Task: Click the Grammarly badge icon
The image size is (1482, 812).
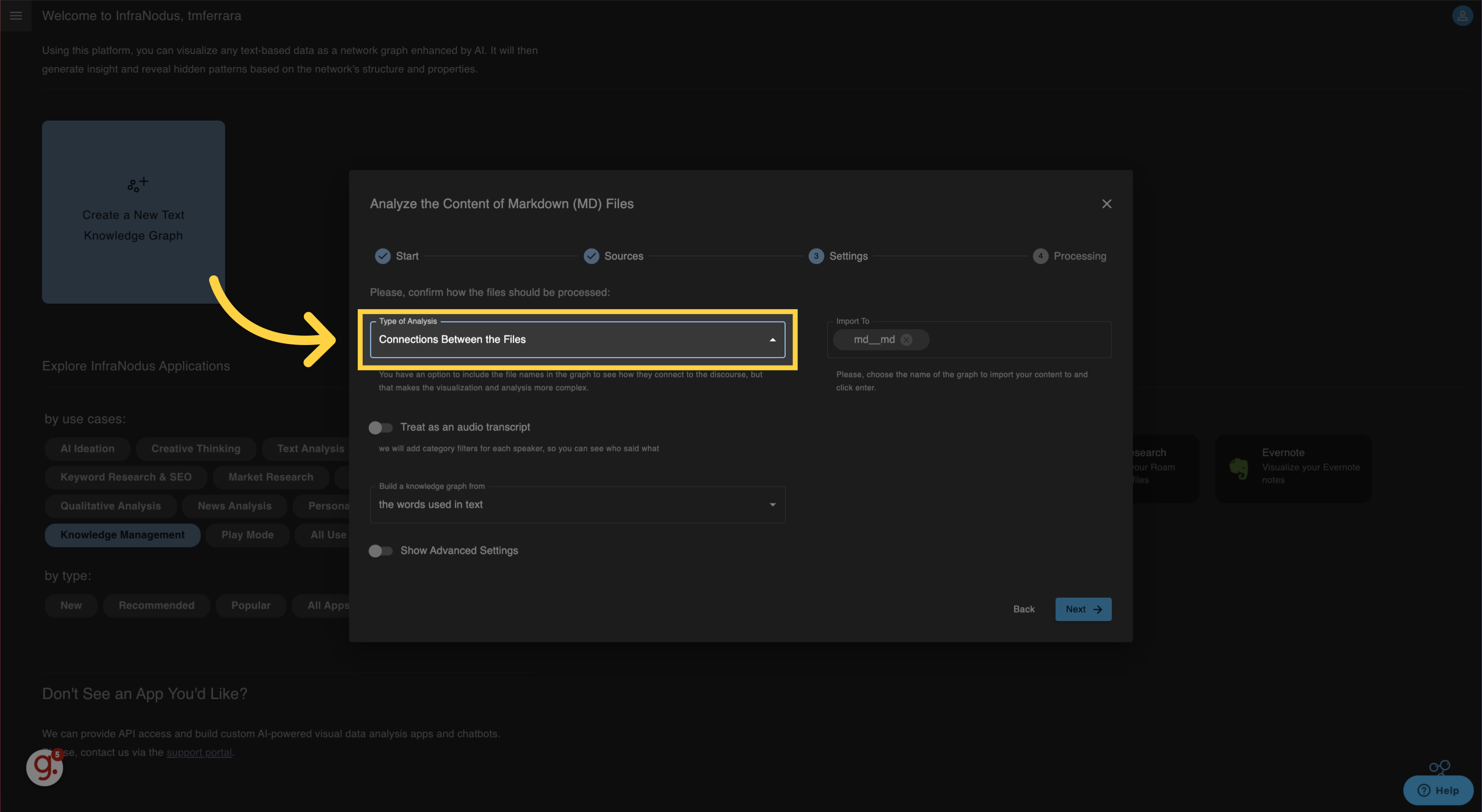Action: 44,767
